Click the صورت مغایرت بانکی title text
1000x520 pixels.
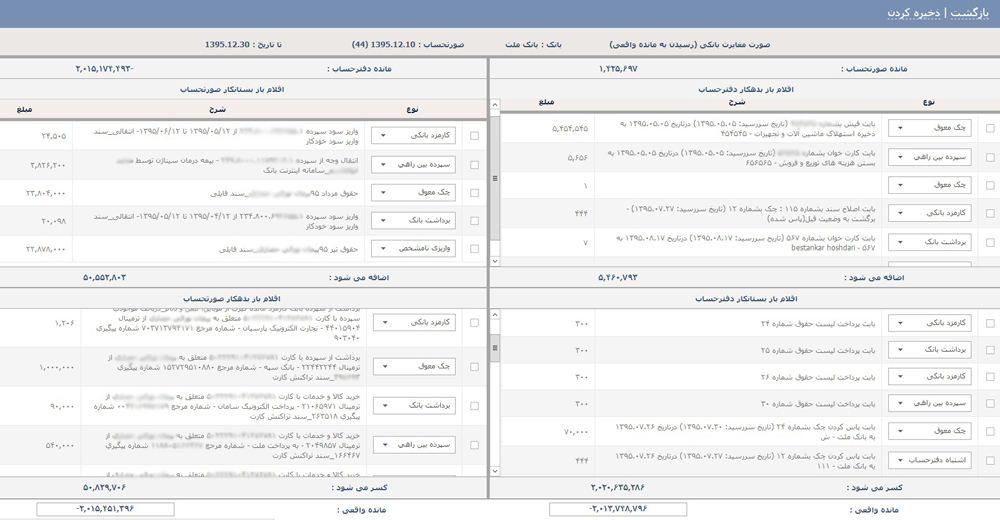click(x=690, y=45)
